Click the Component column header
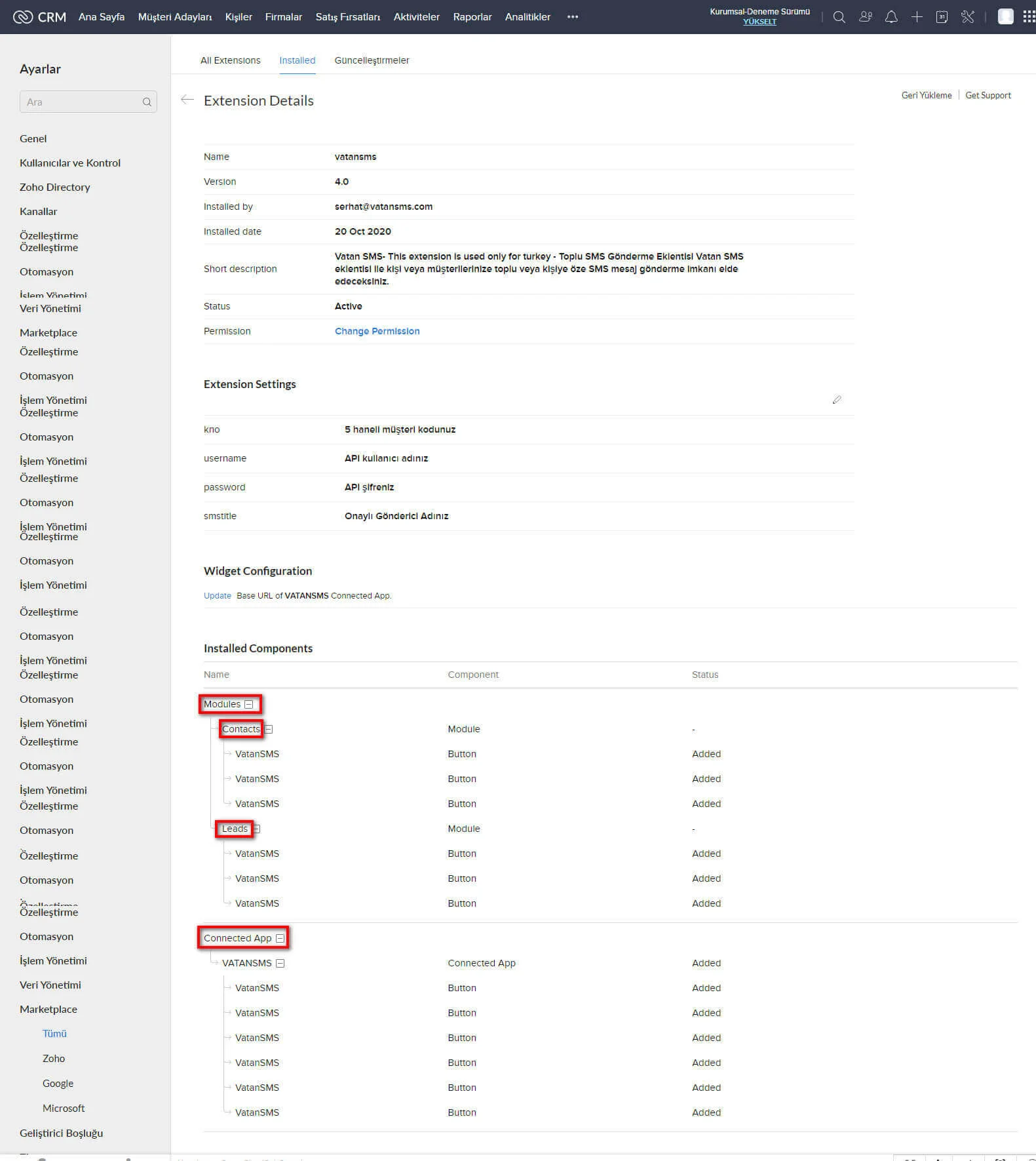Viewport: 1036px width, 1161px height. (x=473, y=675)
